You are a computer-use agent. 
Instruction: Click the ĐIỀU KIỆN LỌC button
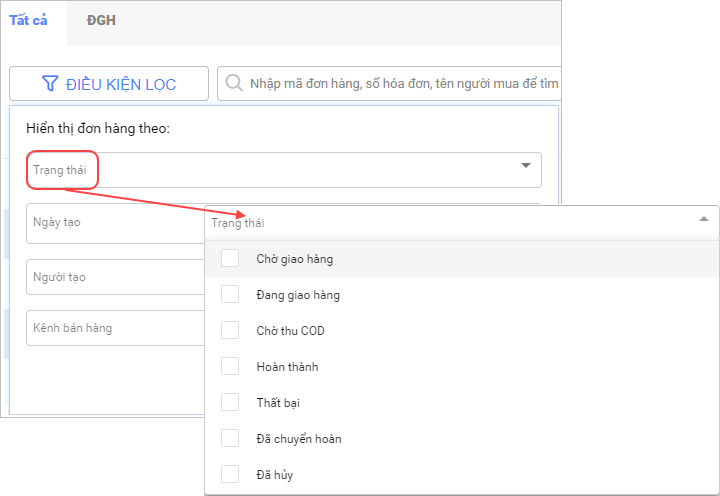109,84
